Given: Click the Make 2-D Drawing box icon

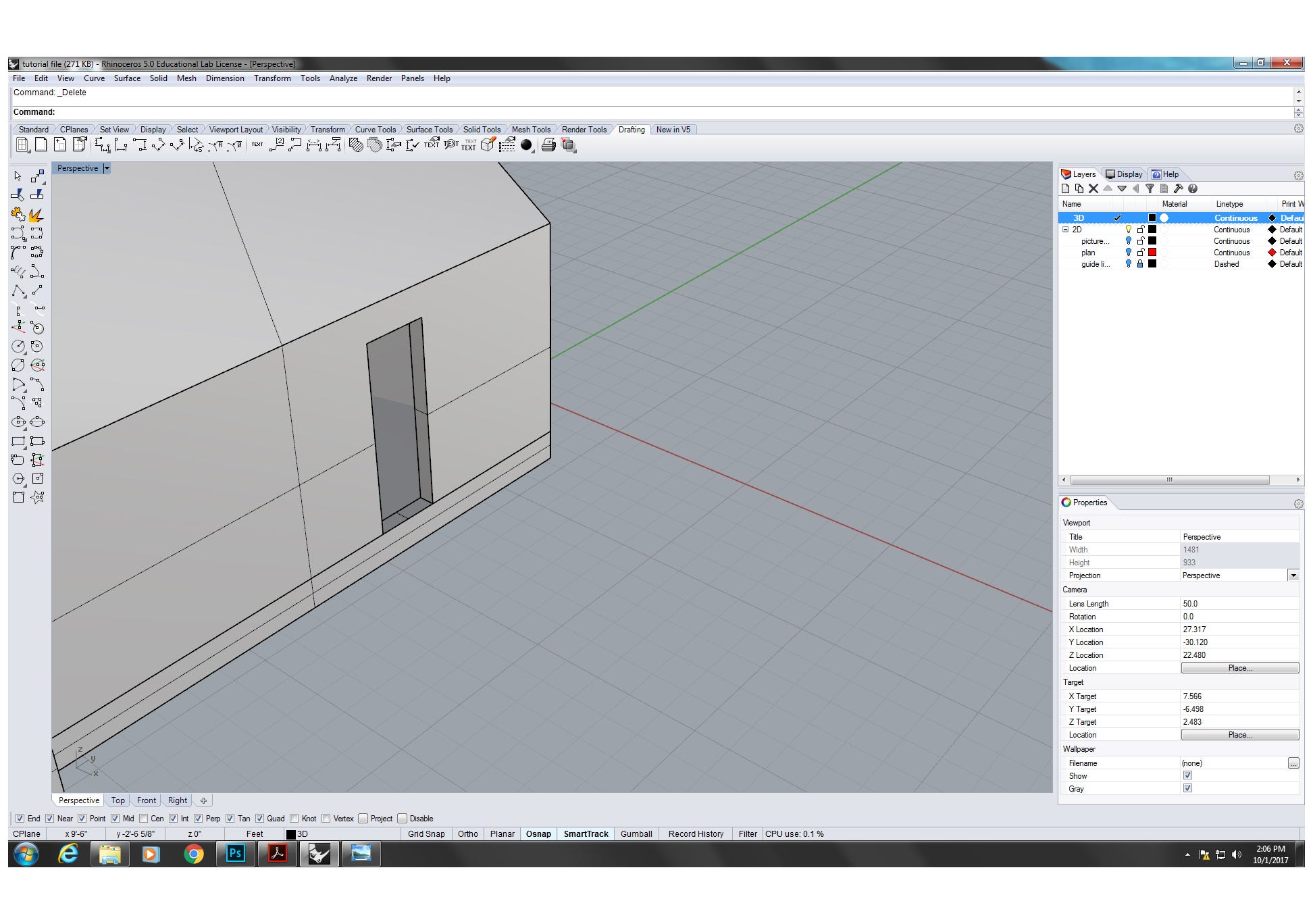Looking at the screenshot, I should pos(488,145).
